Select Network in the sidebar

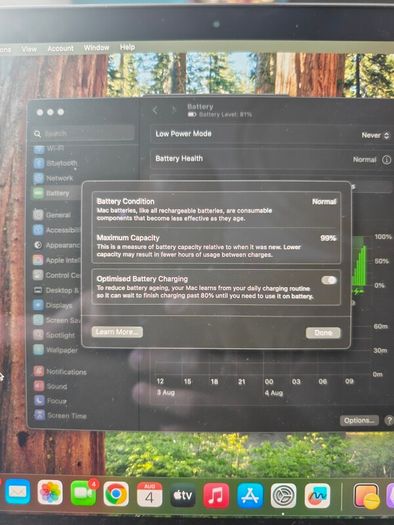[54, 178]
